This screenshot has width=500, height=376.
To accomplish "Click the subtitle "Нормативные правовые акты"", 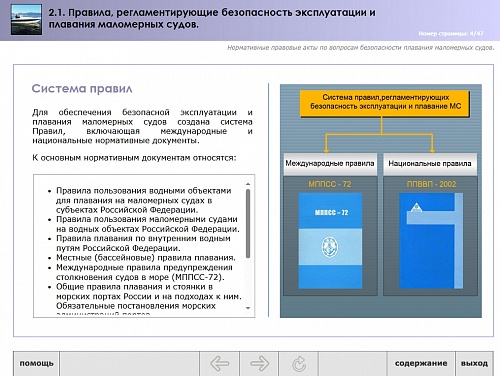I will pos(360,48).
